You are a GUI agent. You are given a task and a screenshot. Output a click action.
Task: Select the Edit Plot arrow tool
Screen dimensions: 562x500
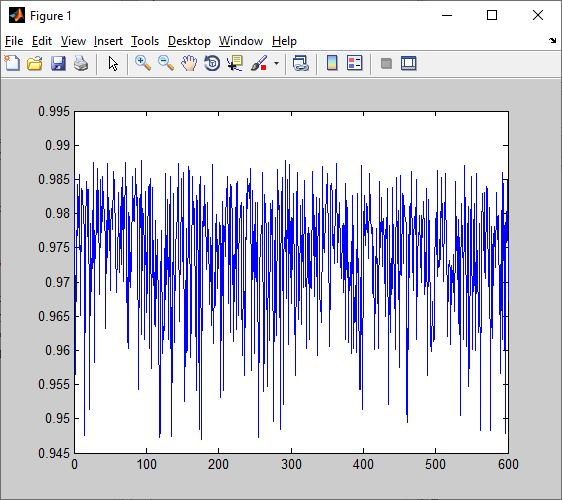113,64
